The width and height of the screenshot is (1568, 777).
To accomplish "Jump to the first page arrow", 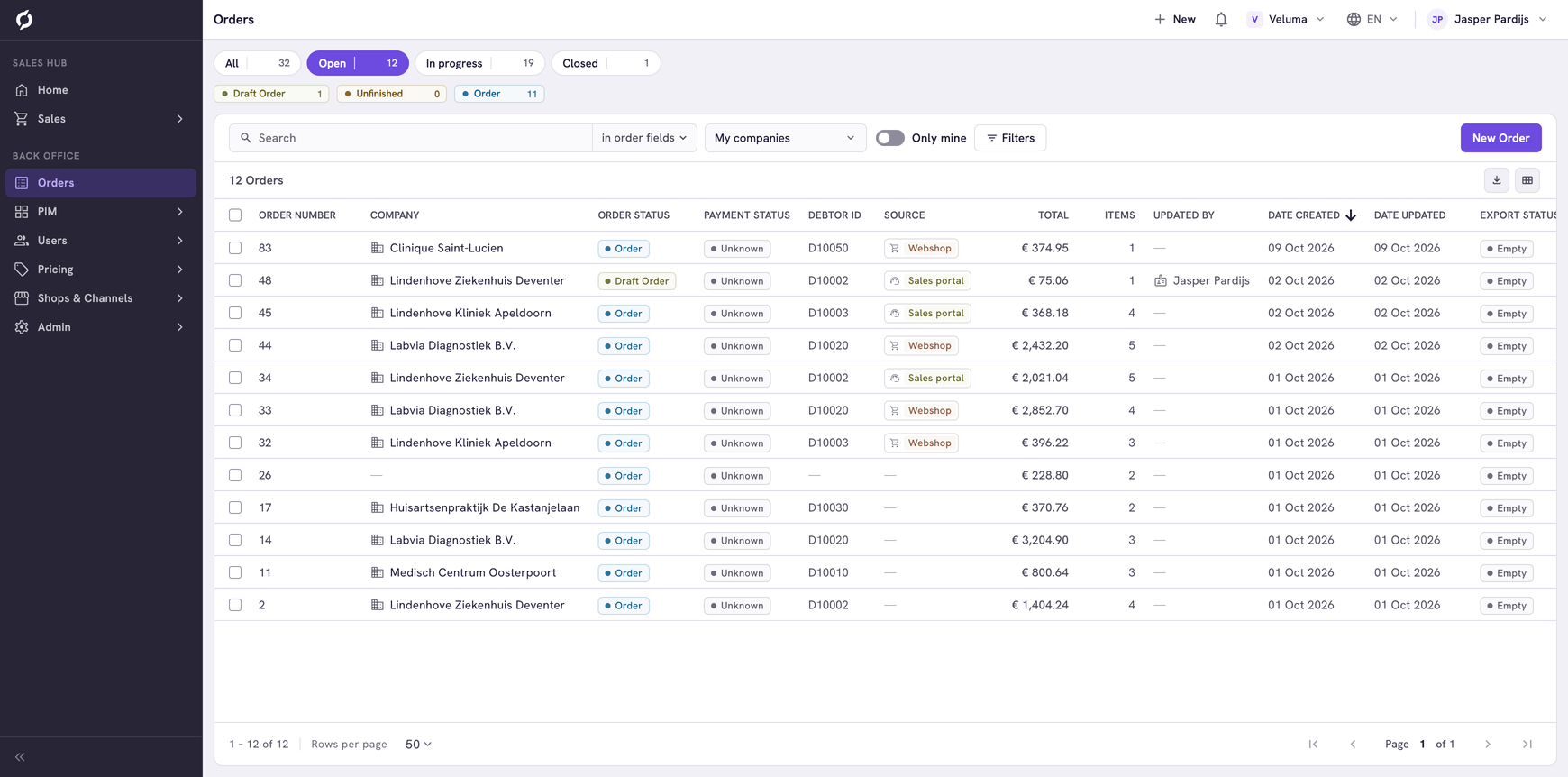I will click(x=1313, y=745).
